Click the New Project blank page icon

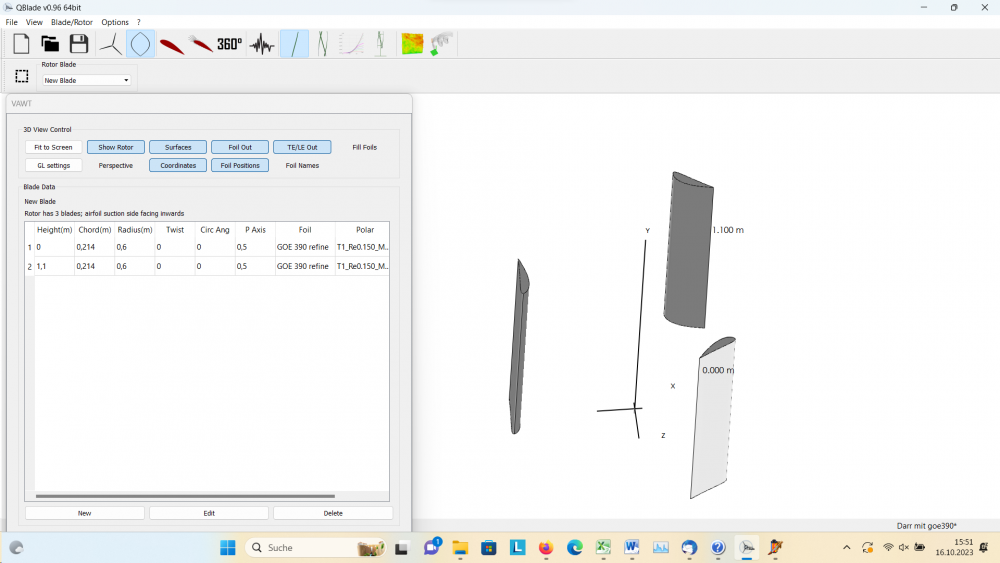coord(21,44)
